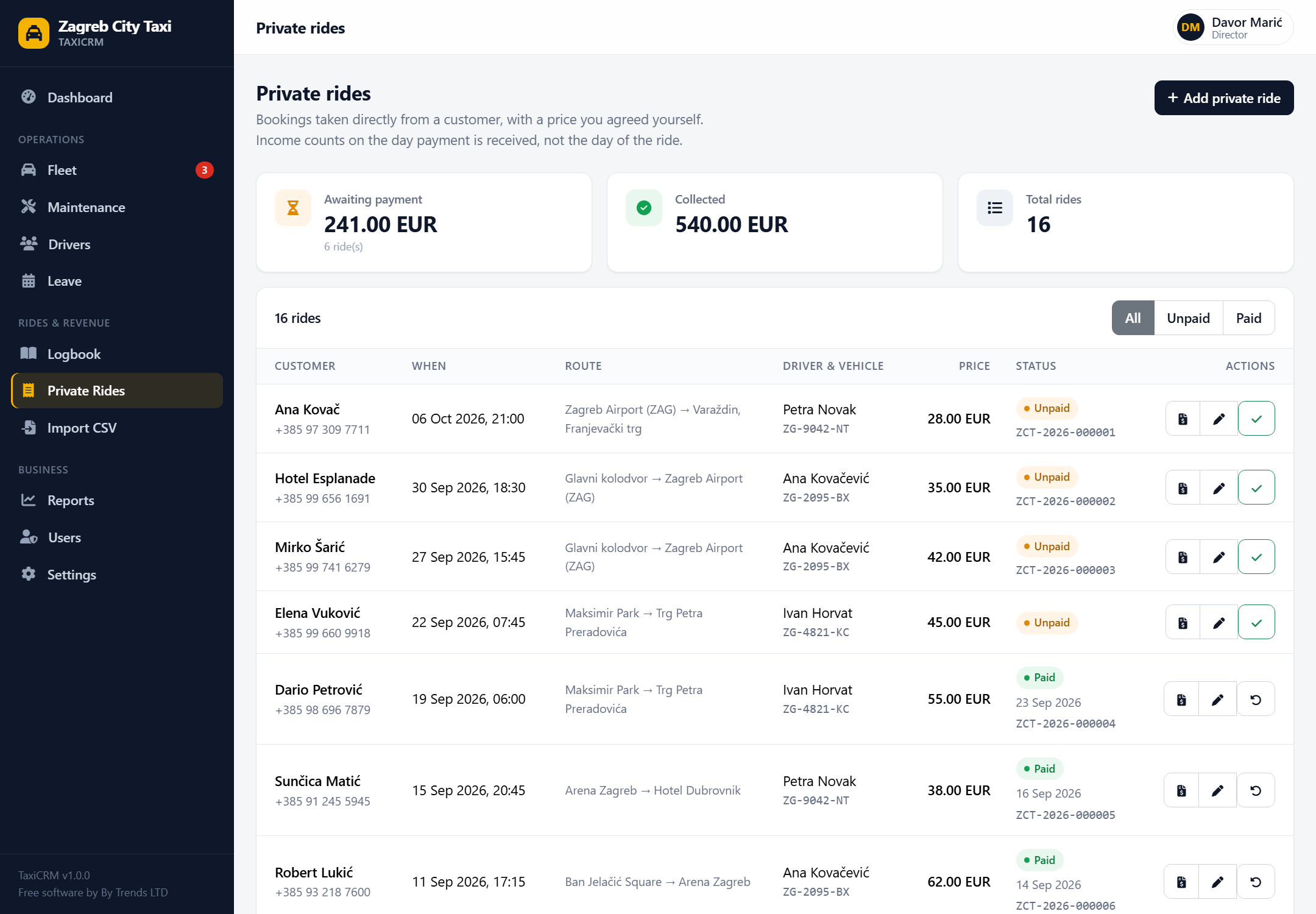This screenshot has width=1316, height=914.
Task: Show all rides filter tab
Action: (x=1133, y=318)
